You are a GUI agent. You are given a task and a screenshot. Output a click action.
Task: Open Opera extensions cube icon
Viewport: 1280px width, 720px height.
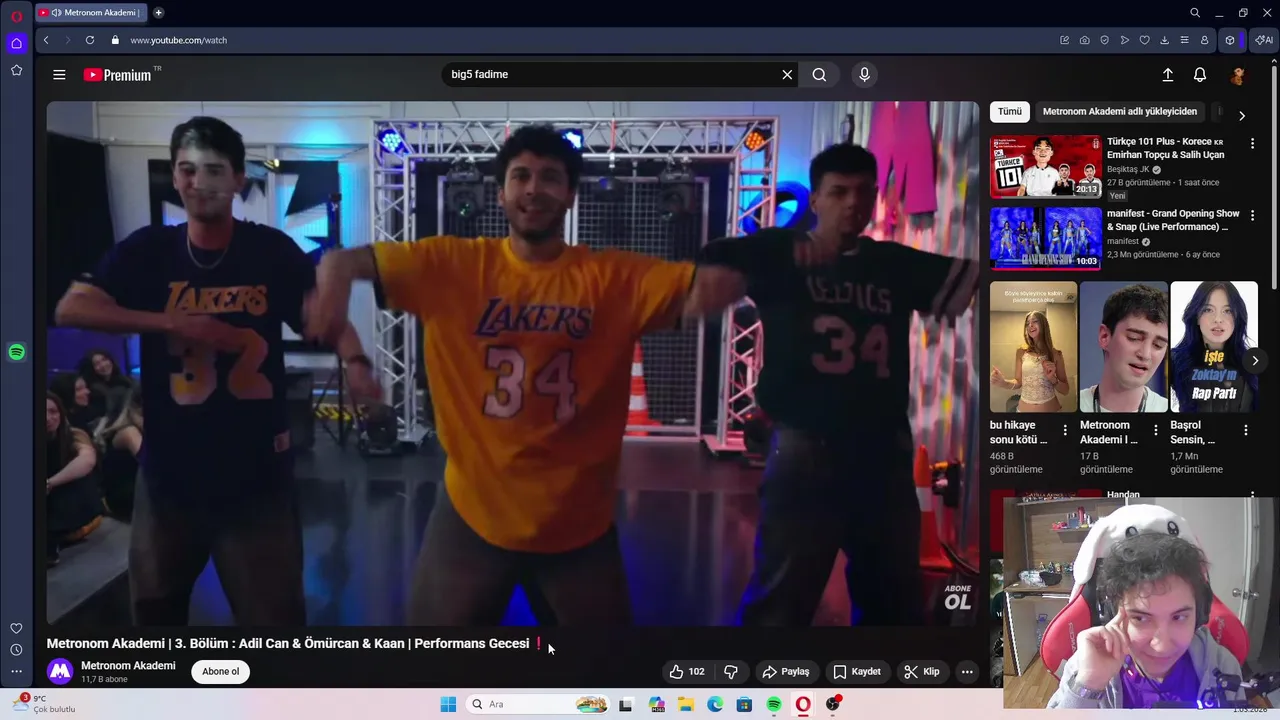(x=1230, y=40)
